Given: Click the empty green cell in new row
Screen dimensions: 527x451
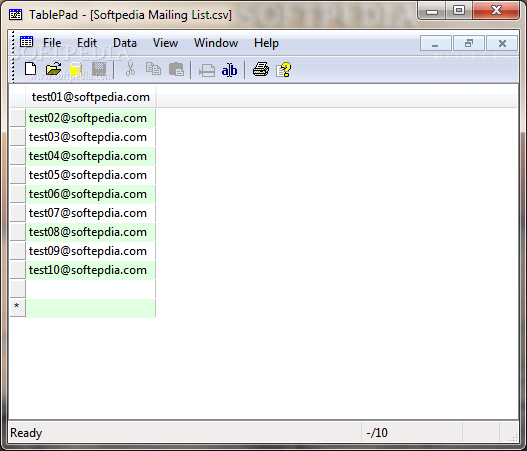Looking at the screenshot, I should 91,308.
